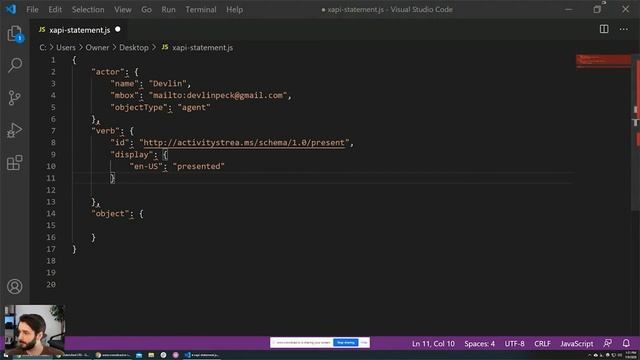Select the xapi-statement.js editor tab
Viewport: 640px width, 360px height.
79,30
